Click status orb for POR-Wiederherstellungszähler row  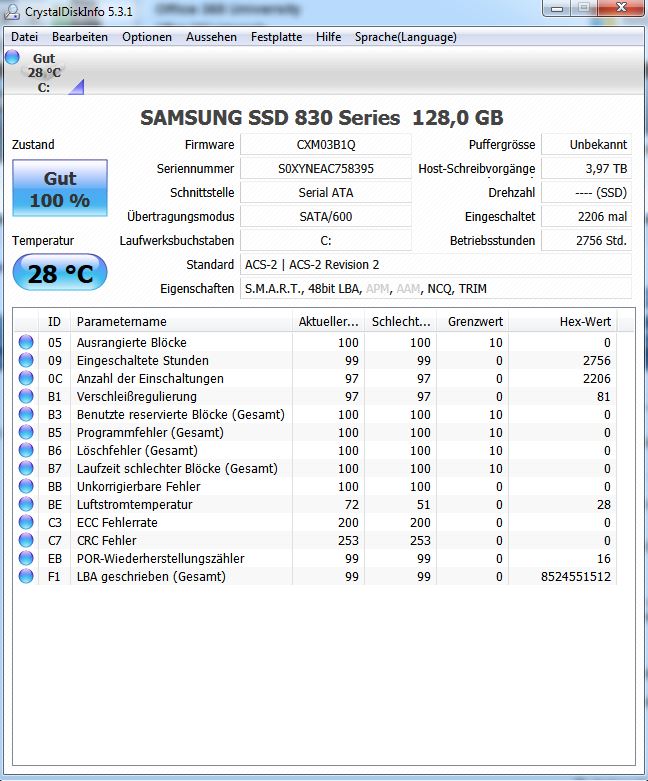pyautogui.click(x=26, y=558)
